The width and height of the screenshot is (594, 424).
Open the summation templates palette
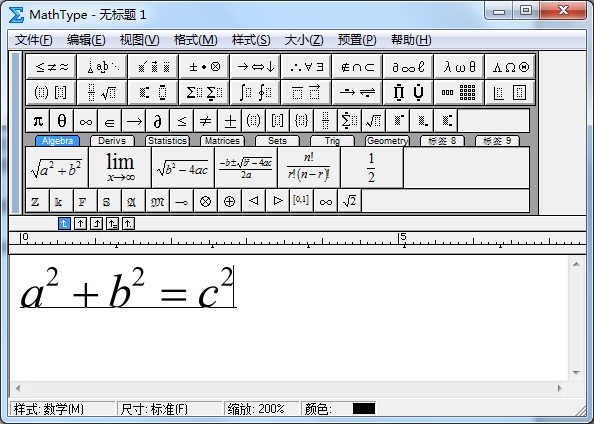204,92
